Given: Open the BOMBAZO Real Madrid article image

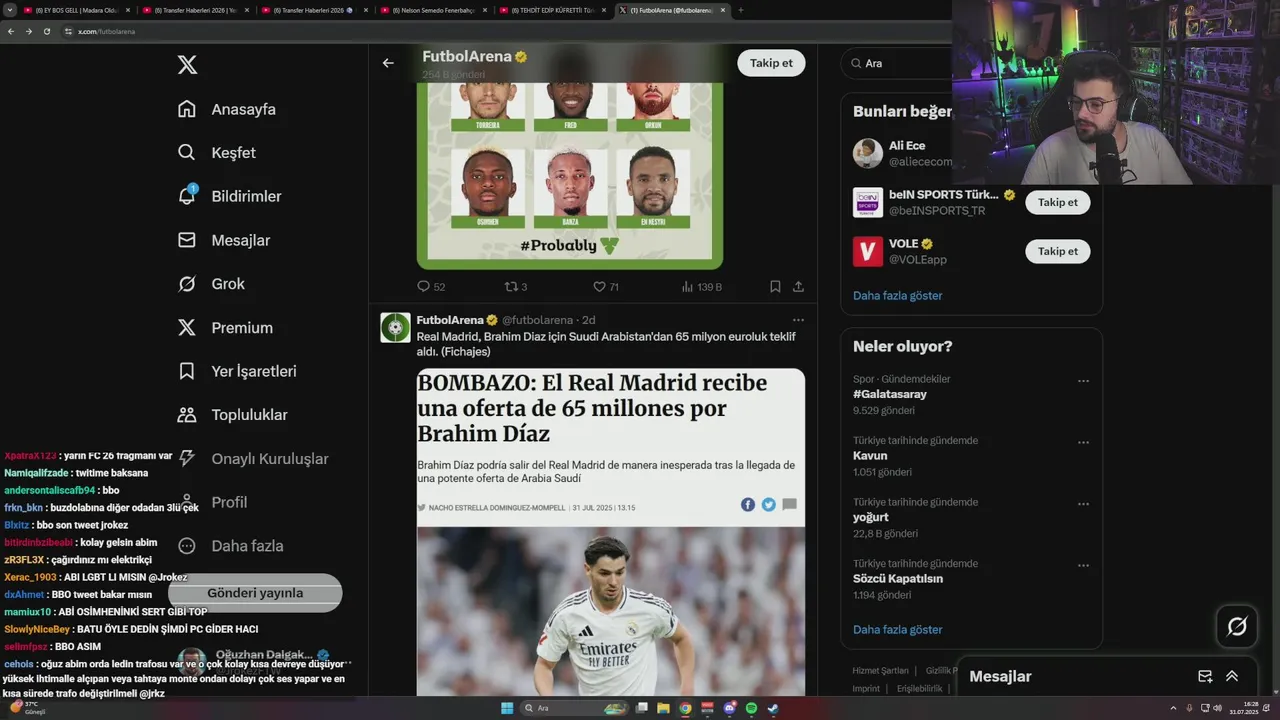Looking at the screenshot, I should (x=611, y=532).
